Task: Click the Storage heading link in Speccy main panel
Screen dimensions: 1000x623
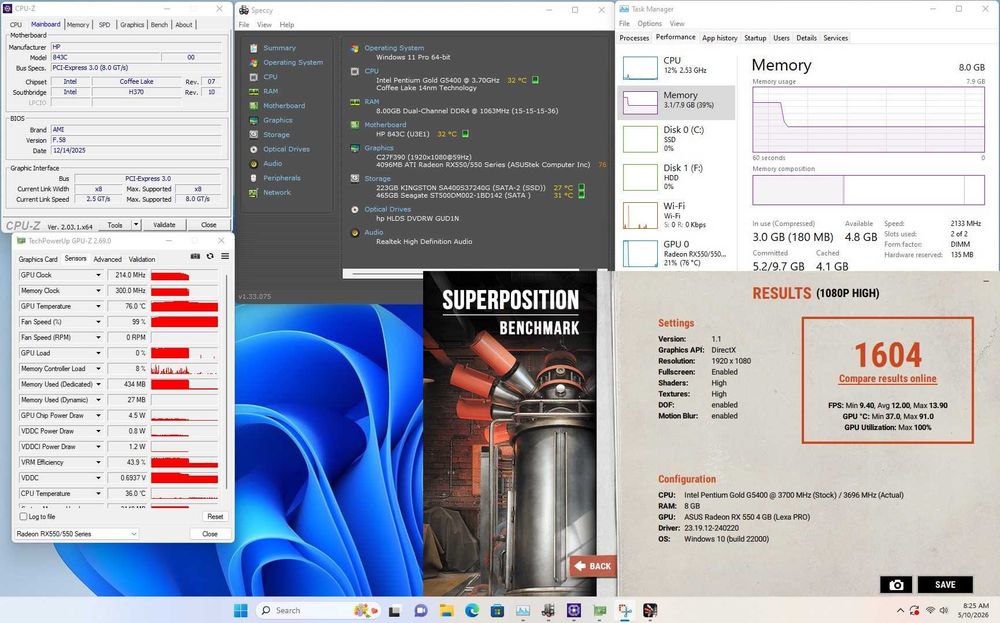Action: [378, 179]
